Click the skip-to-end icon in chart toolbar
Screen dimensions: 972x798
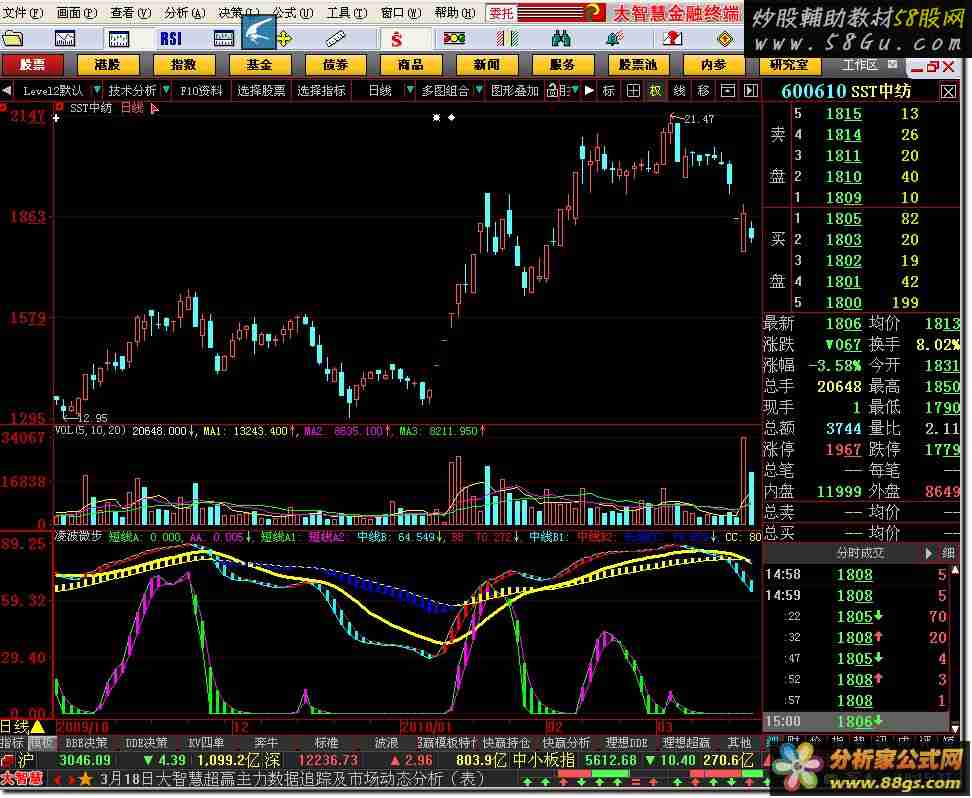click(751, 91)
